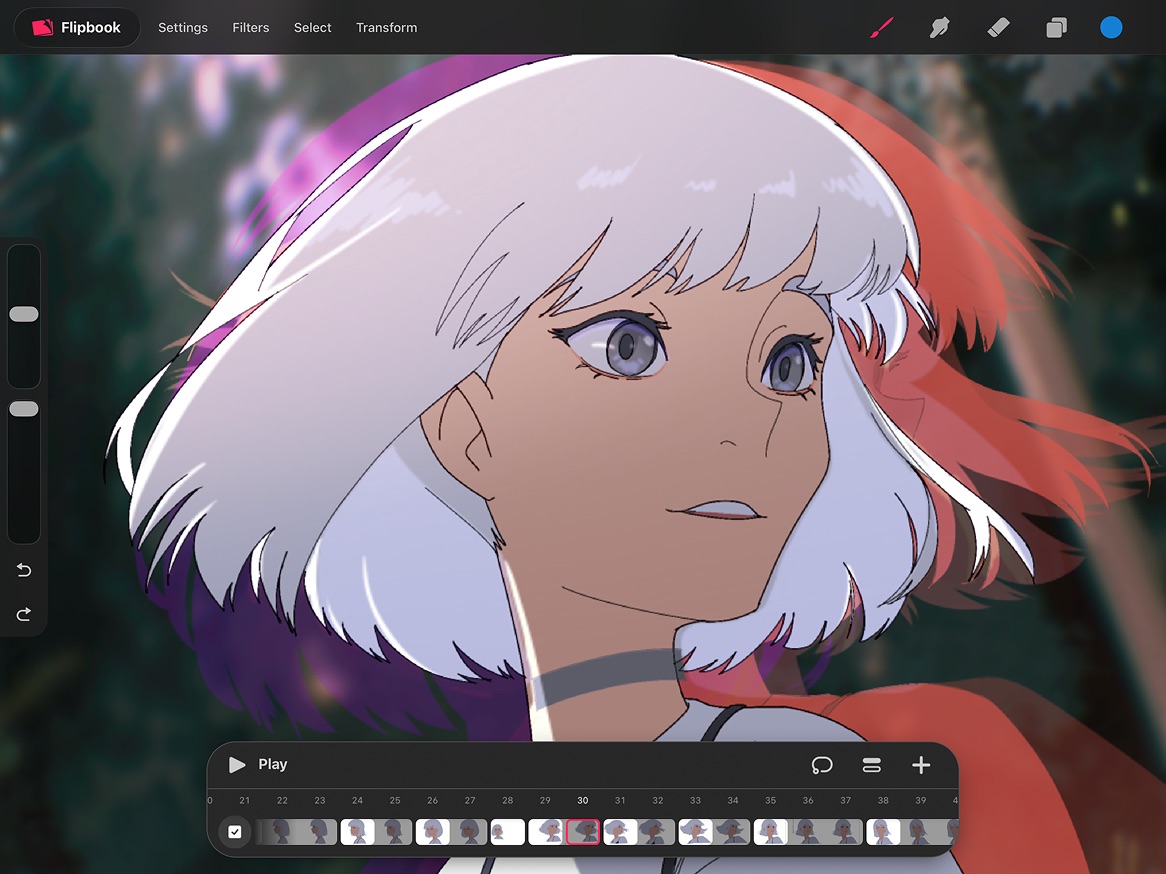The image size is (1166, 874).
Task: Click the Undo arrow in sidebar
Action: pos(24,570)
